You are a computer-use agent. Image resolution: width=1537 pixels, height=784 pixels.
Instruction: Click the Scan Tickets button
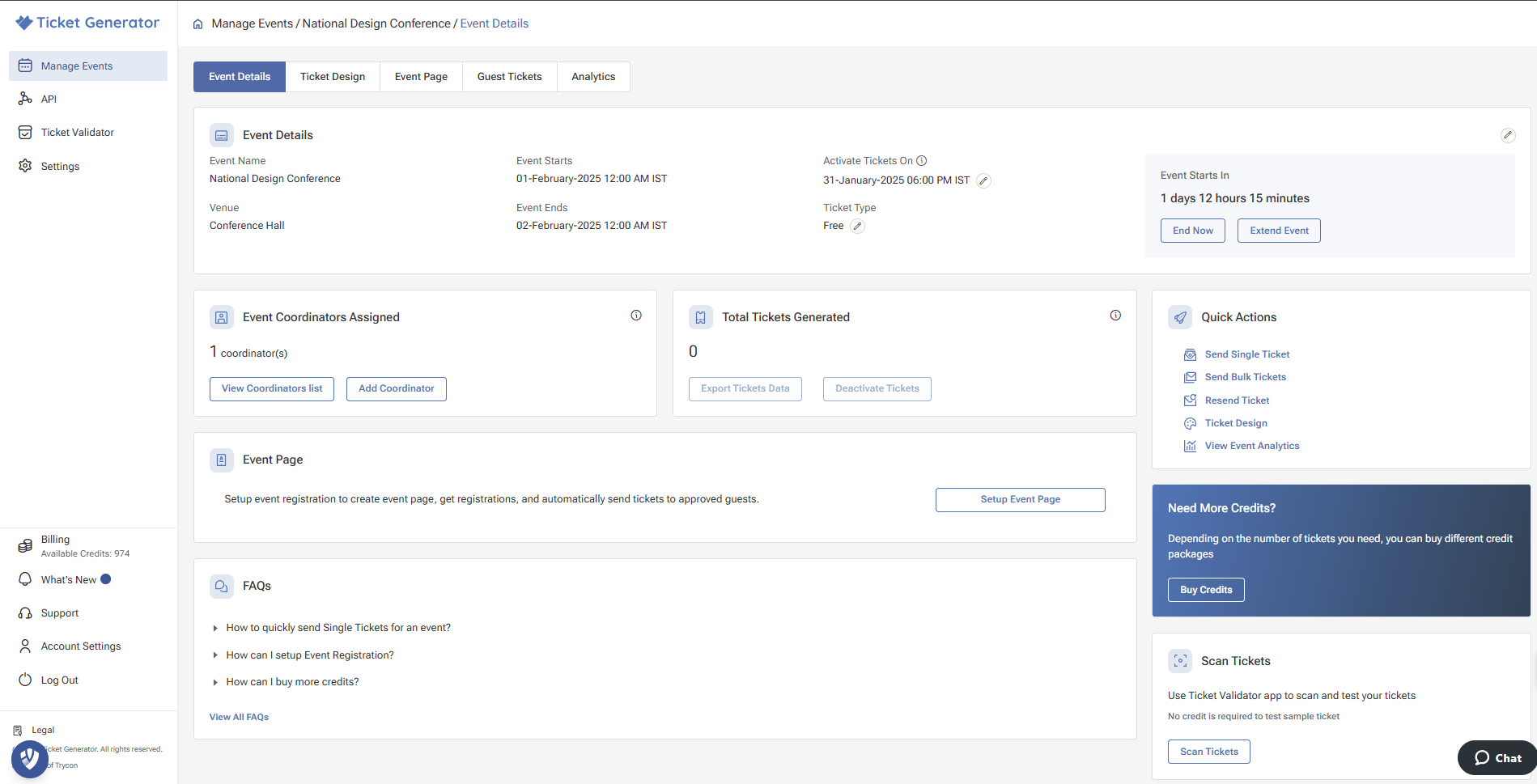[1209, 752]
